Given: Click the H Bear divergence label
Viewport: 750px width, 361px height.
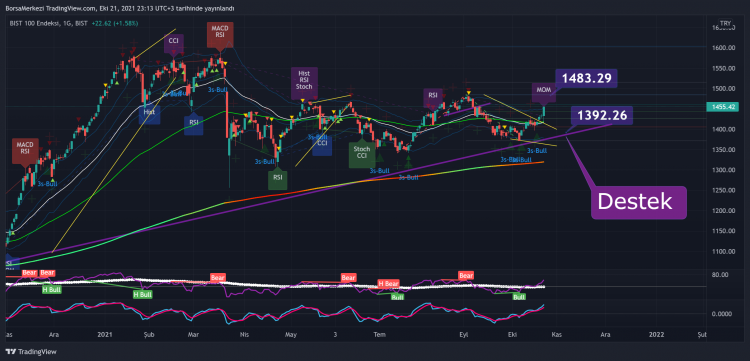Looking at the screenshot, I should point(387,283).
